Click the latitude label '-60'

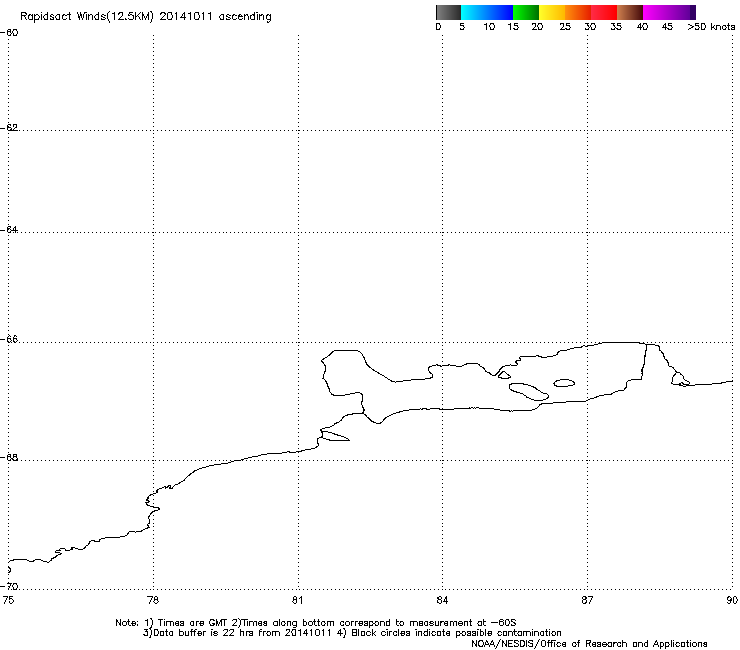tap(9, 33)
